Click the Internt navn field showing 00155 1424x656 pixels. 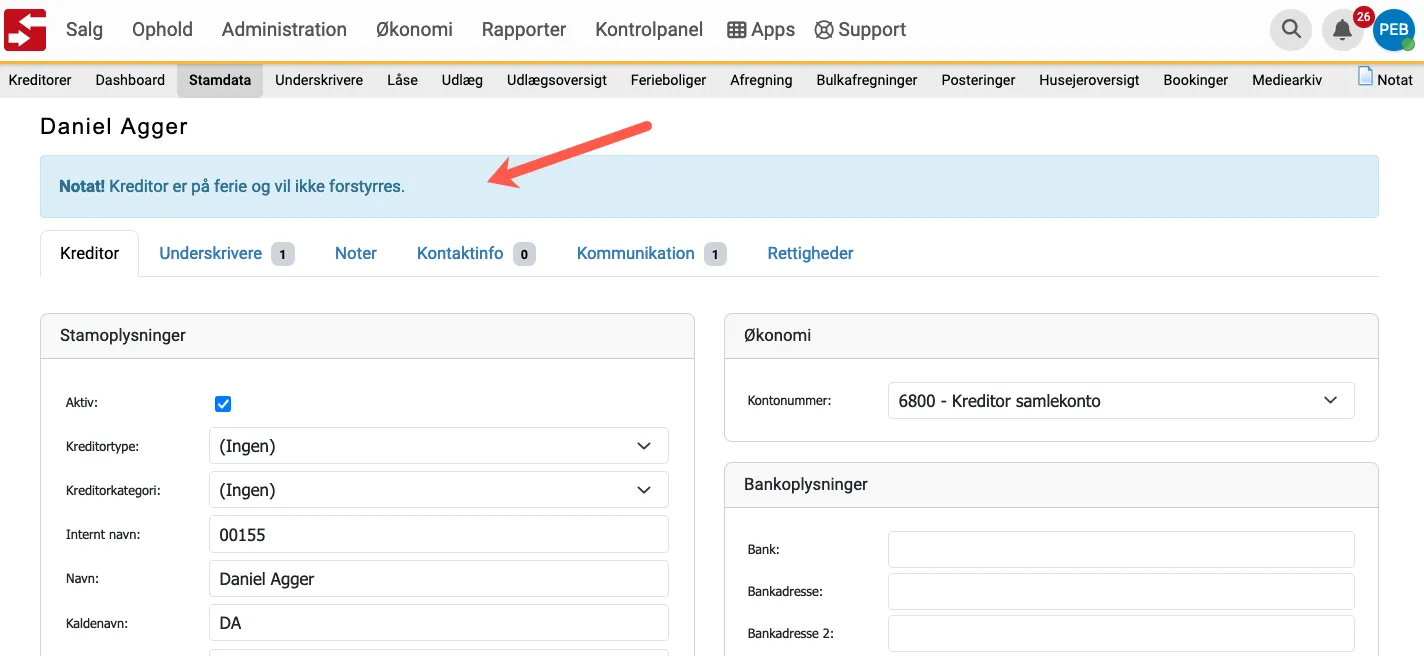pyautogui.click(x=438, y=534)
